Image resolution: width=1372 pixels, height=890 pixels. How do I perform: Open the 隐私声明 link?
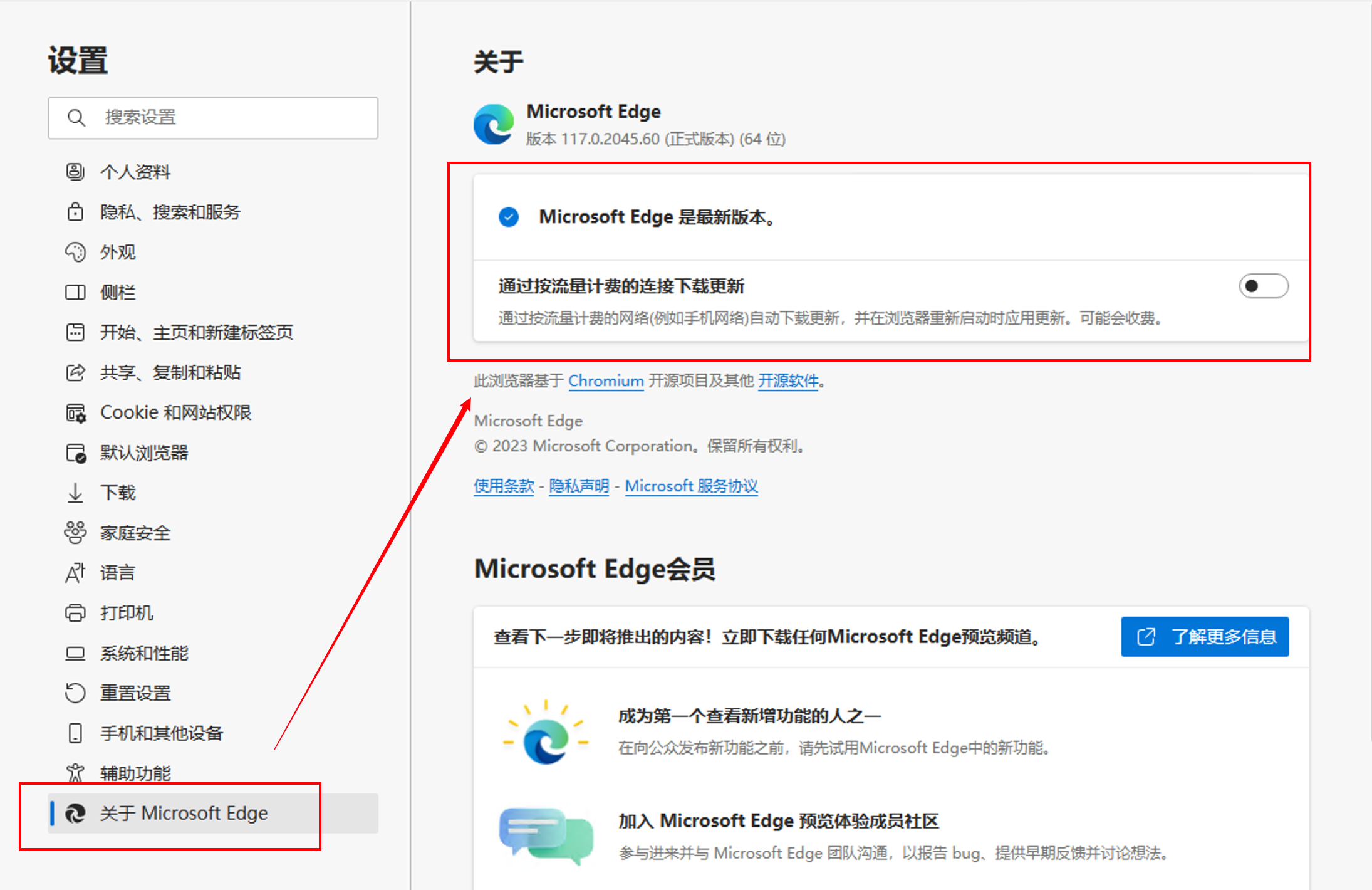pyautogui.click(x=579, y=486)
